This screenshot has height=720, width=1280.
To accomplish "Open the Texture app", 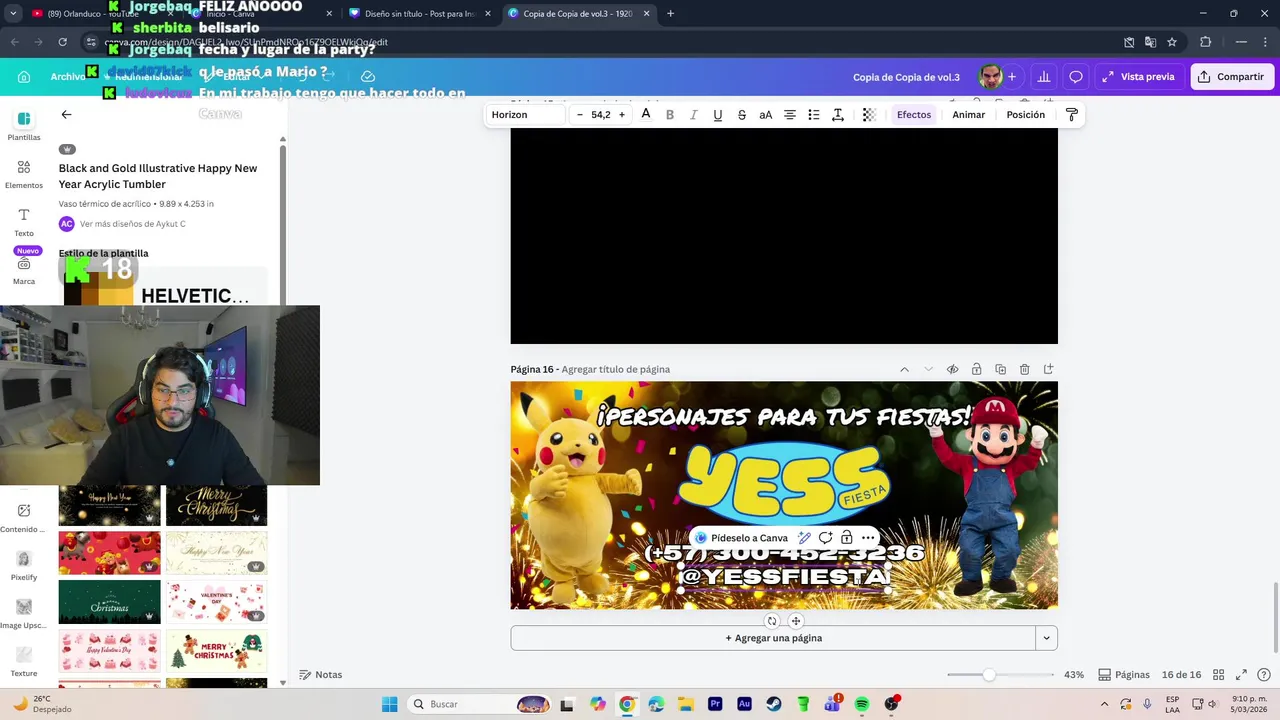I will click(24, 661).
